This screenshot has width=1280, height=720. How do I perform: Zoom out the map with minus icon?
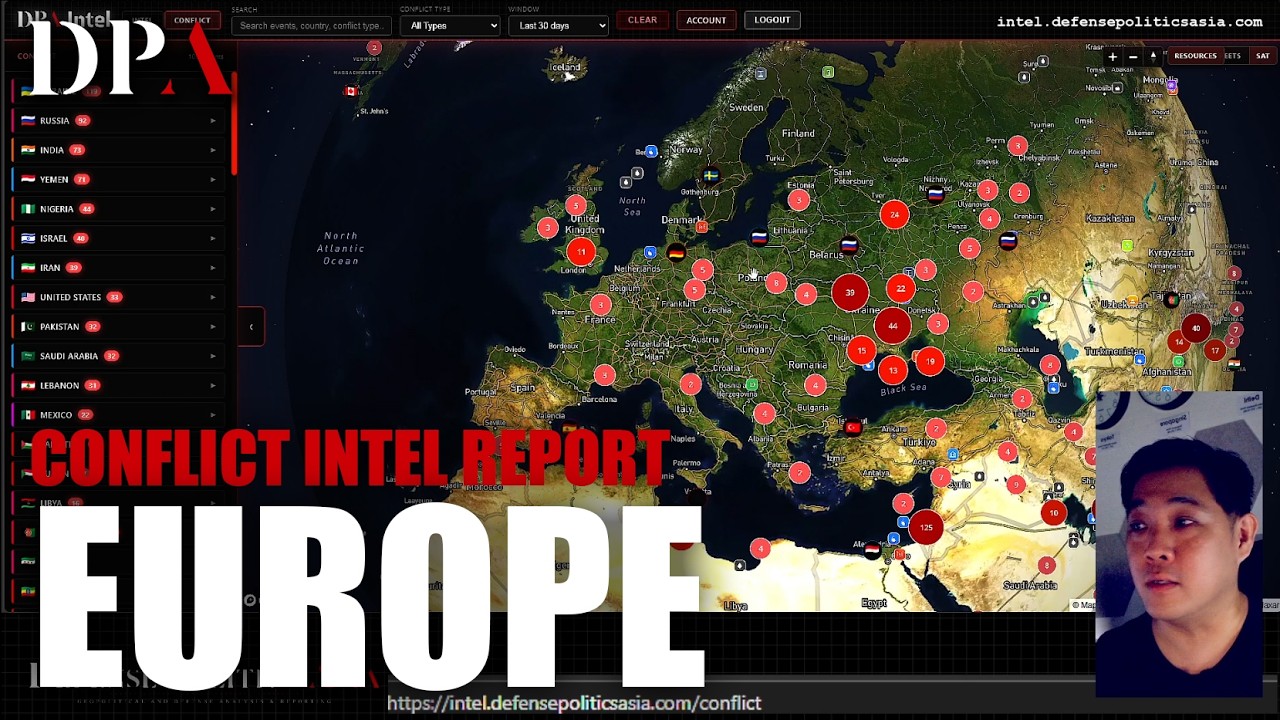[1133, 57]
